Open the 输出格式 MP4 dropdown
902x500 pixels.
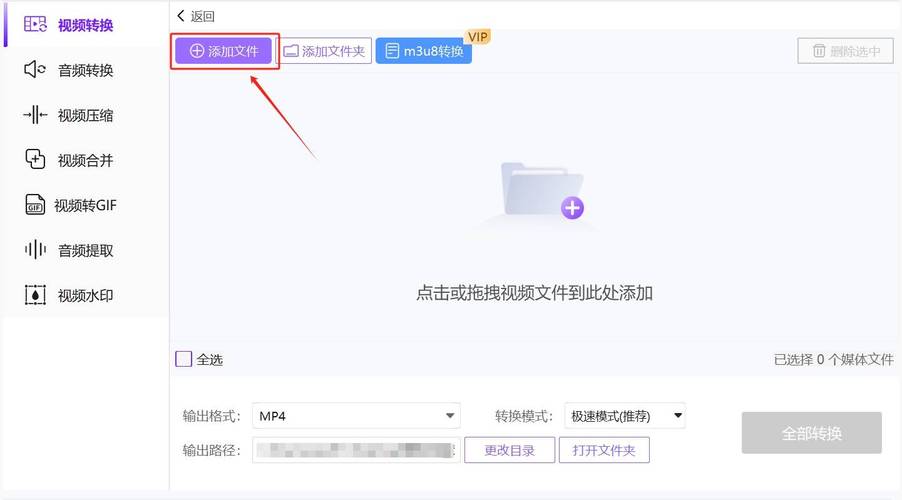point(356,415)
